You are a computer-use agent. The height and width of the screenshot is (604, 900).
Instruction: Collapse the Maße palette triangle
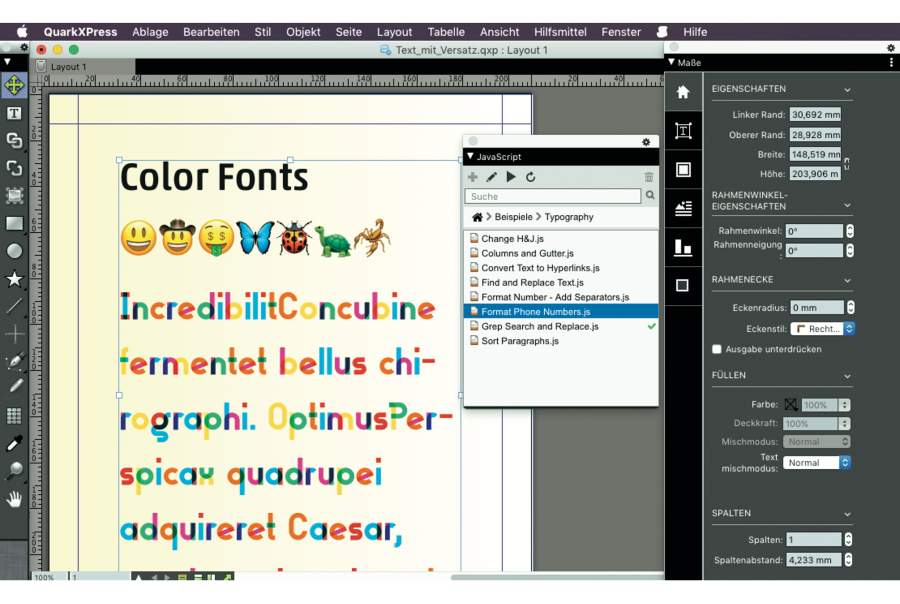671,62
